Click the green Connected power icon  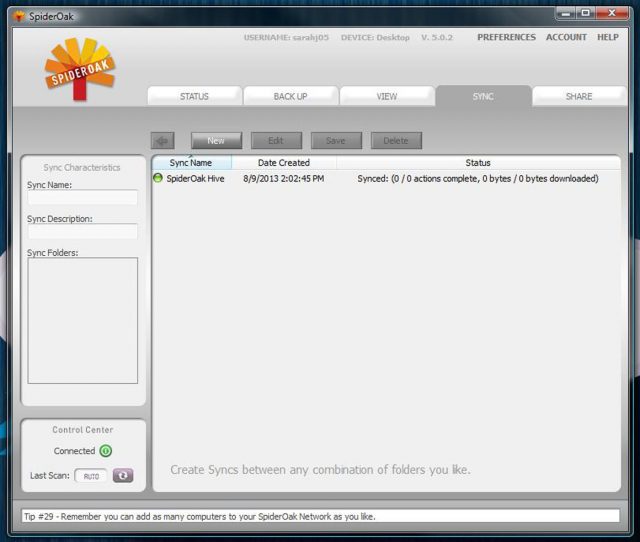tap(106, 451)
